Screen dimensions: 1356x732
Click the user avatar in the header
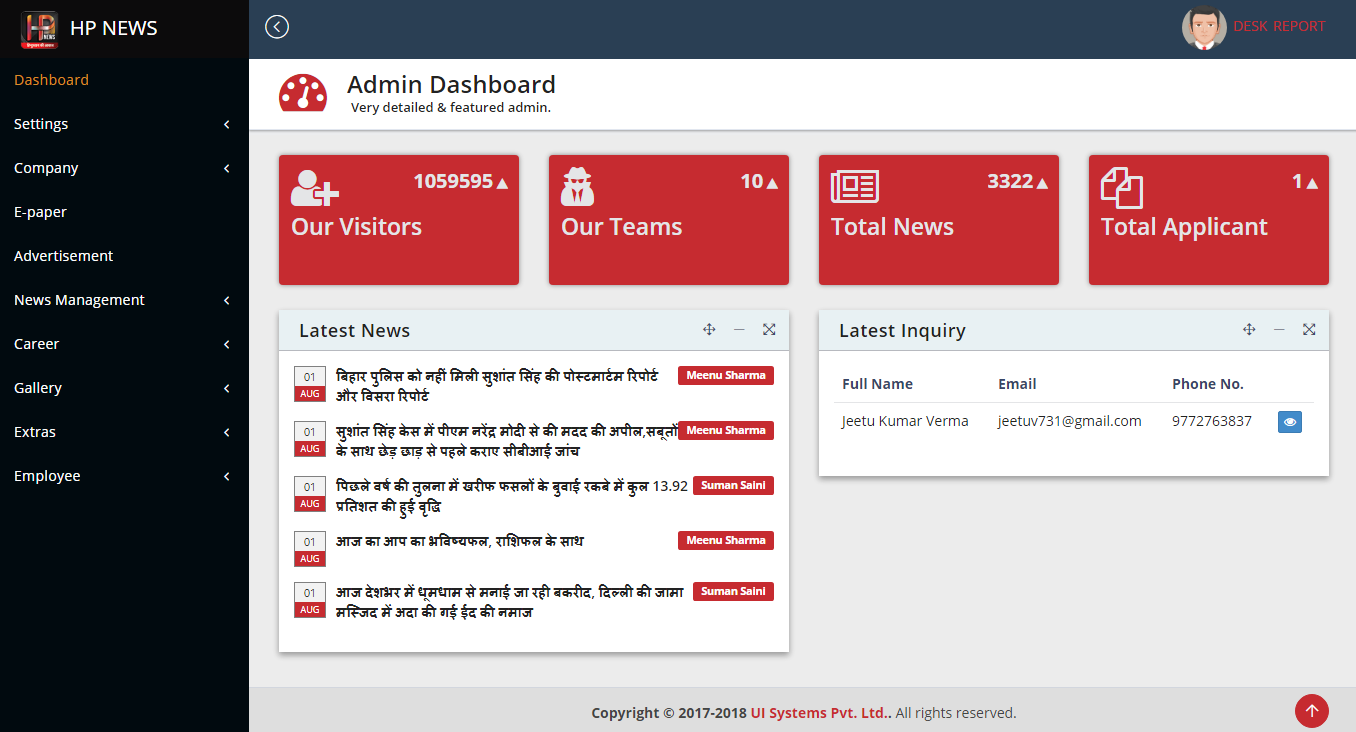tap(1204, 28)
